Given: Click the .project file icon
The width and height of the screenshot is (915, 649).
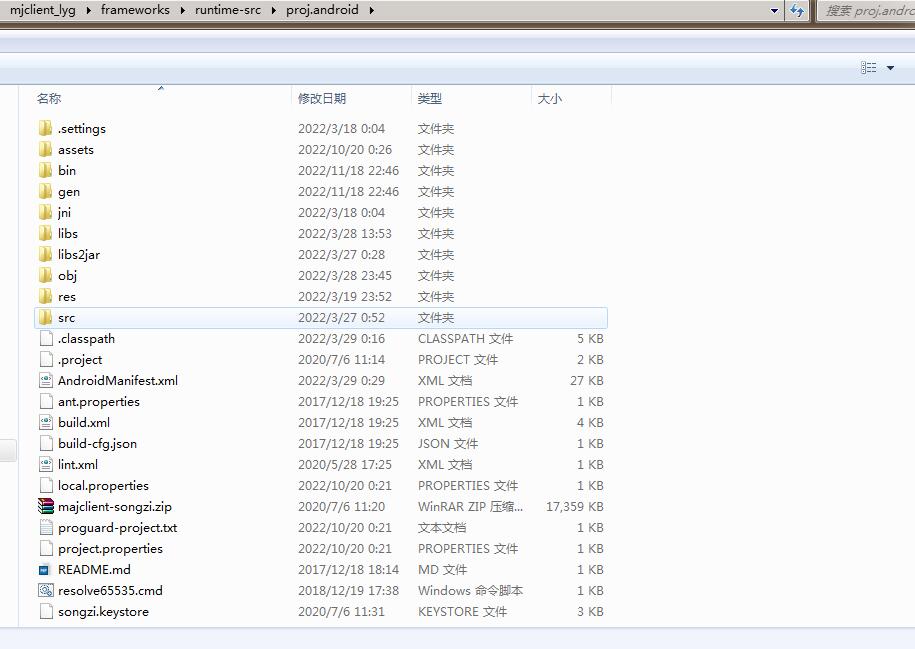Looking at the screenshot, I should coord(46,360).
